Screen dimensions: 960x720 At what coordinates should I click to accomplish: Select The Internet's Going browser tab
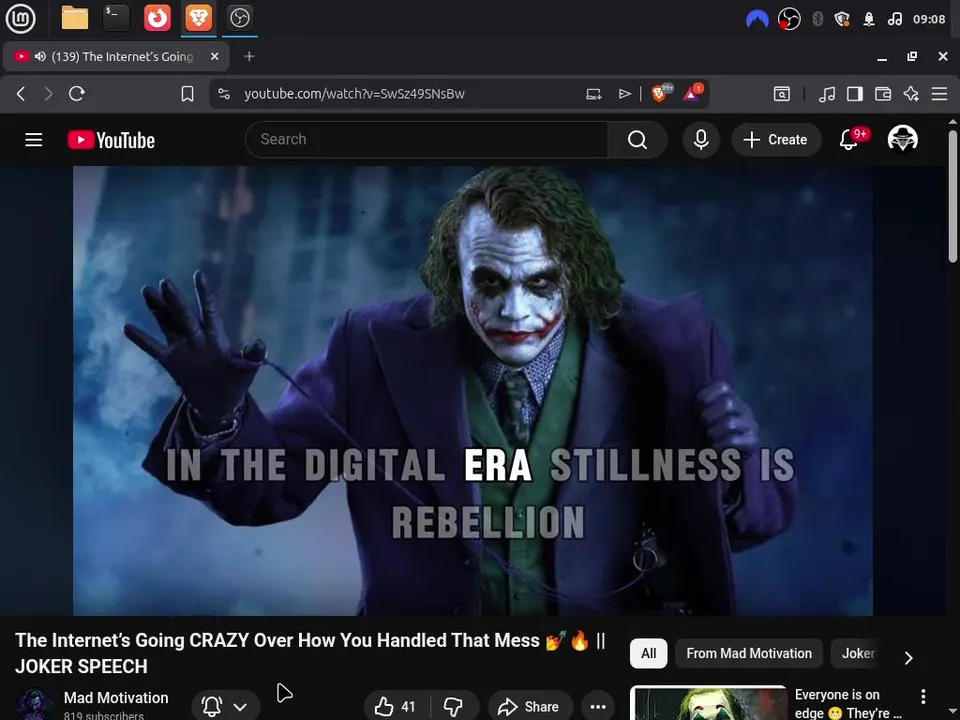pyautogui.click(x=116, y=56)
